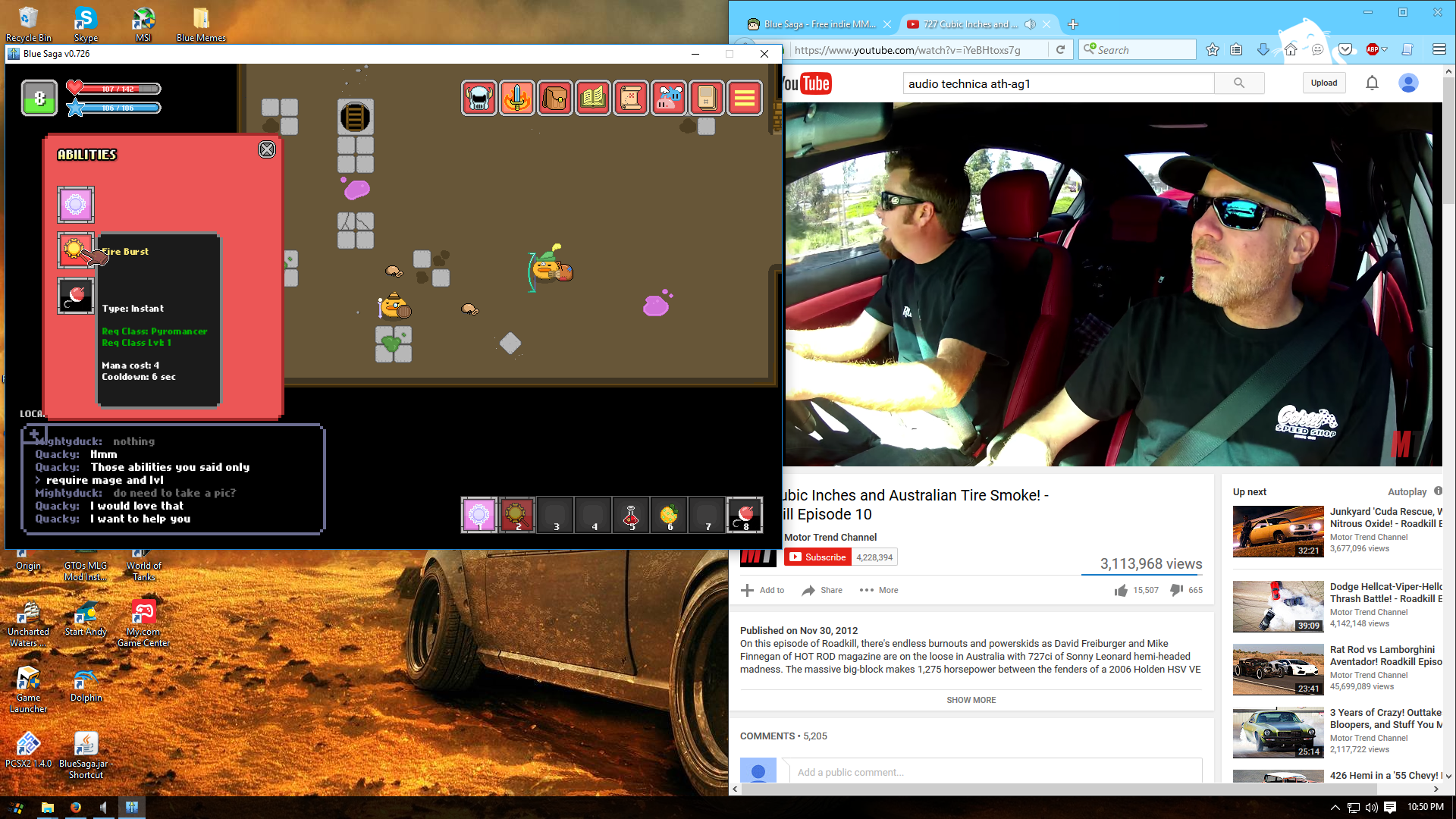Reload the YouTube page
1456x819 pixels.
(1060, 50)
